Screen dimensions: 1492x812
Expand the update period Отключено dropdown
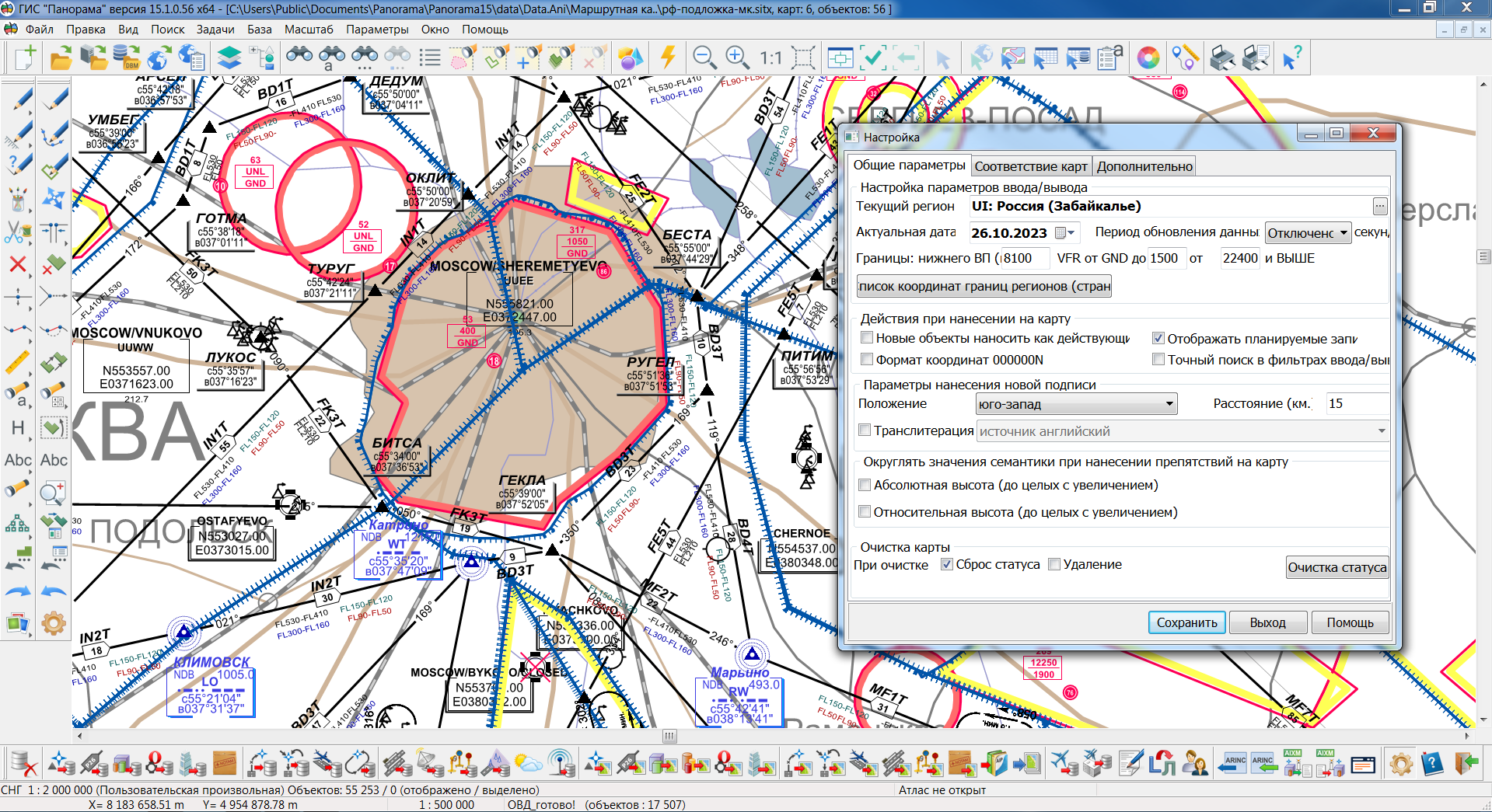pos(1309,233)
